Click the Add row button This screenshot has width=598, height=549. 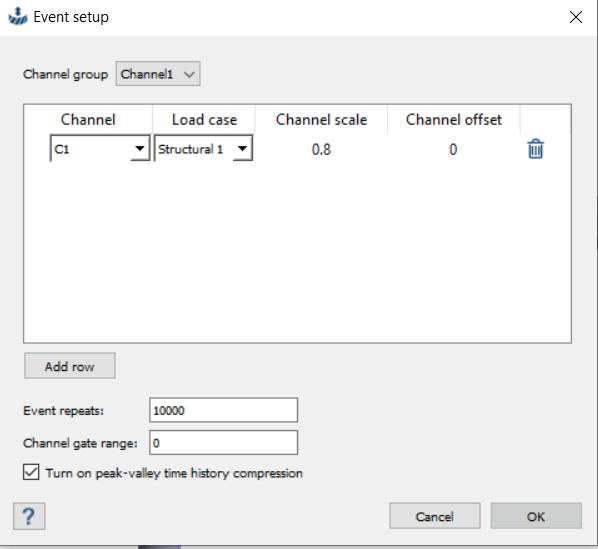pyautogui.click(x=70, y=366)
